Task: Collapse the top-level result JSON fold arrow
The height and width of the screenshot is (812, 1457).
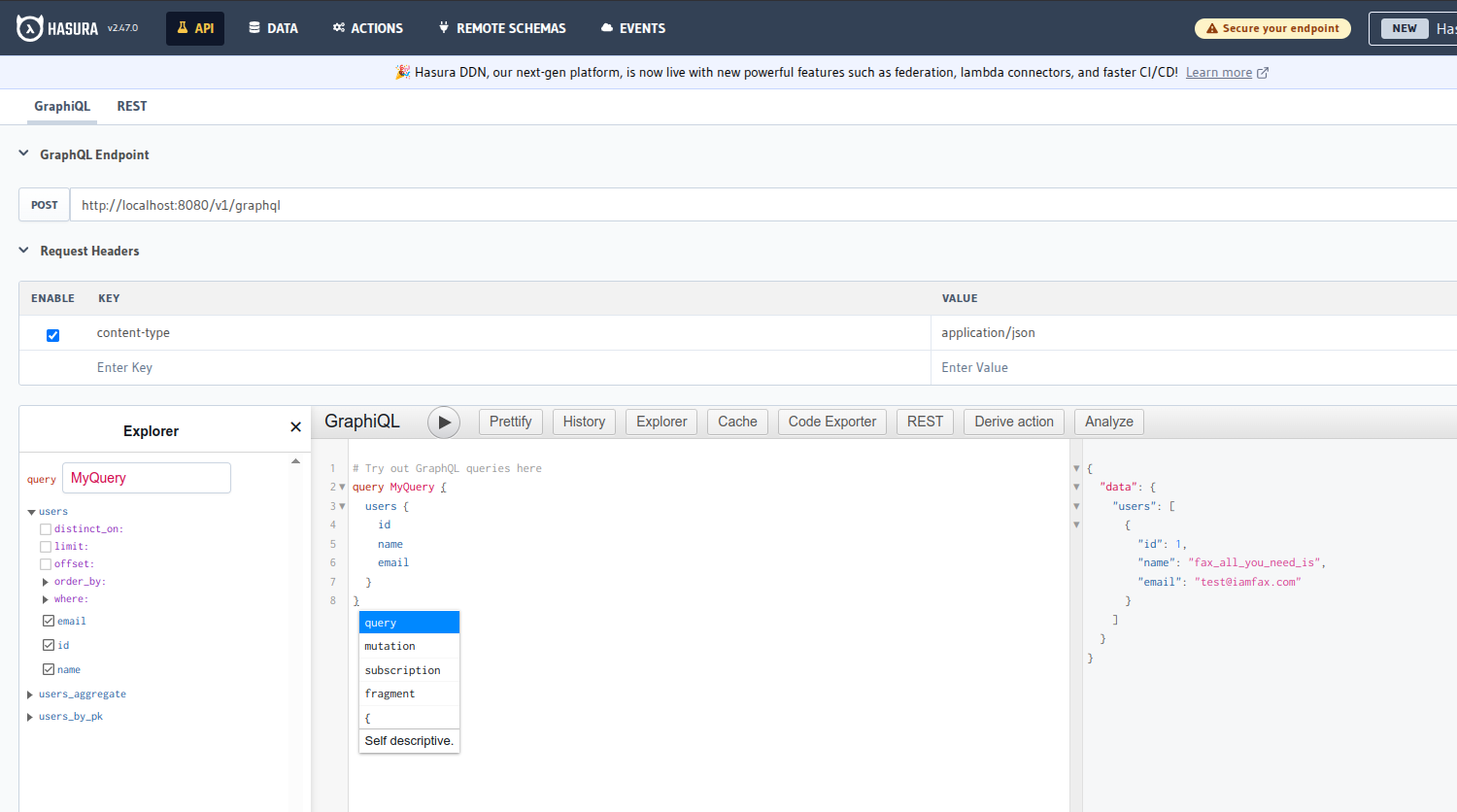Action: (1076, 468)
